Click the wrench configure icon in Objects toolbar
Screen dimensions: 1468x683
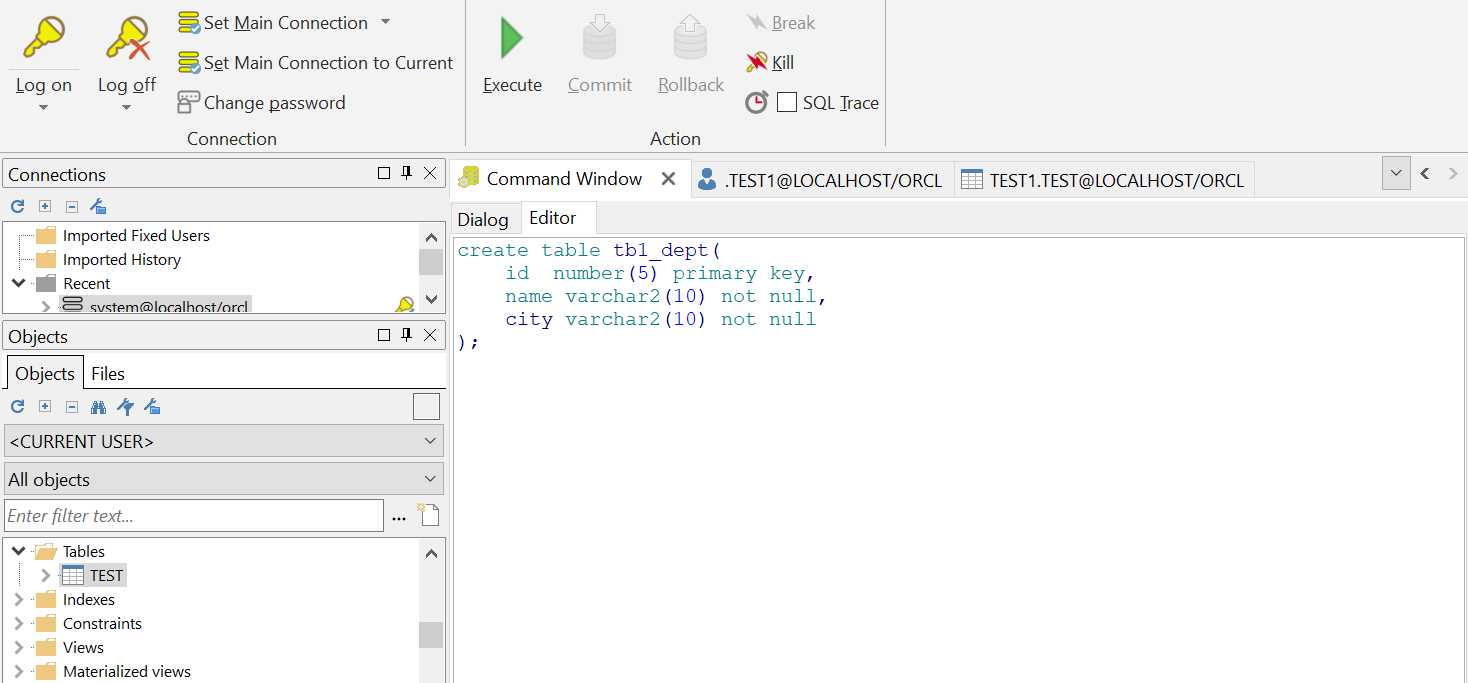pos(152,406)
